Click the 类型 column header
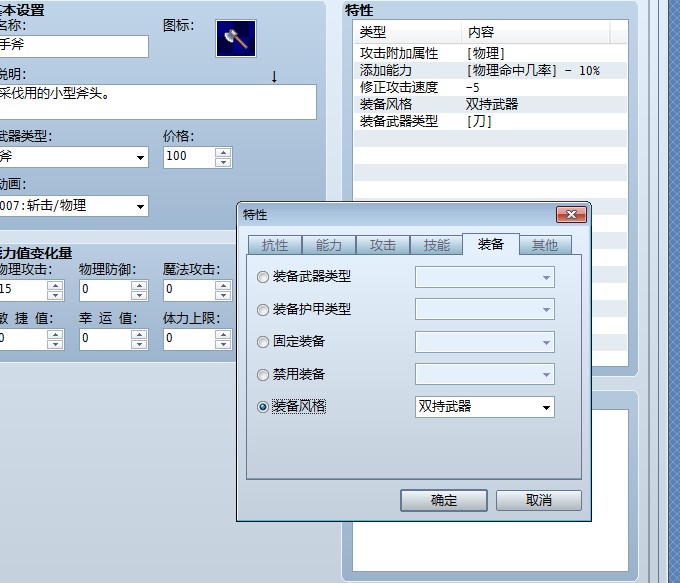This screenshot has width=680, height=583. pos(408,32)
